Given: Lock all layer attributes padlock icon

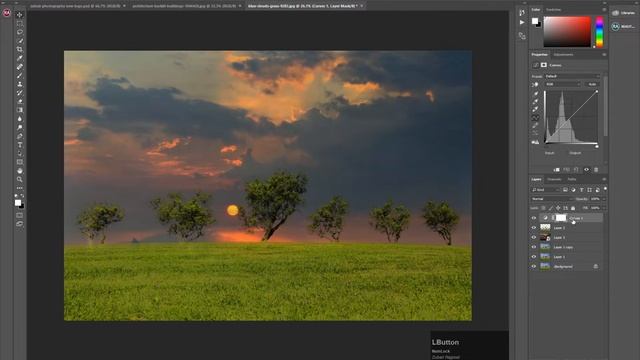Looking at the screenshot, I should point(573,208).
